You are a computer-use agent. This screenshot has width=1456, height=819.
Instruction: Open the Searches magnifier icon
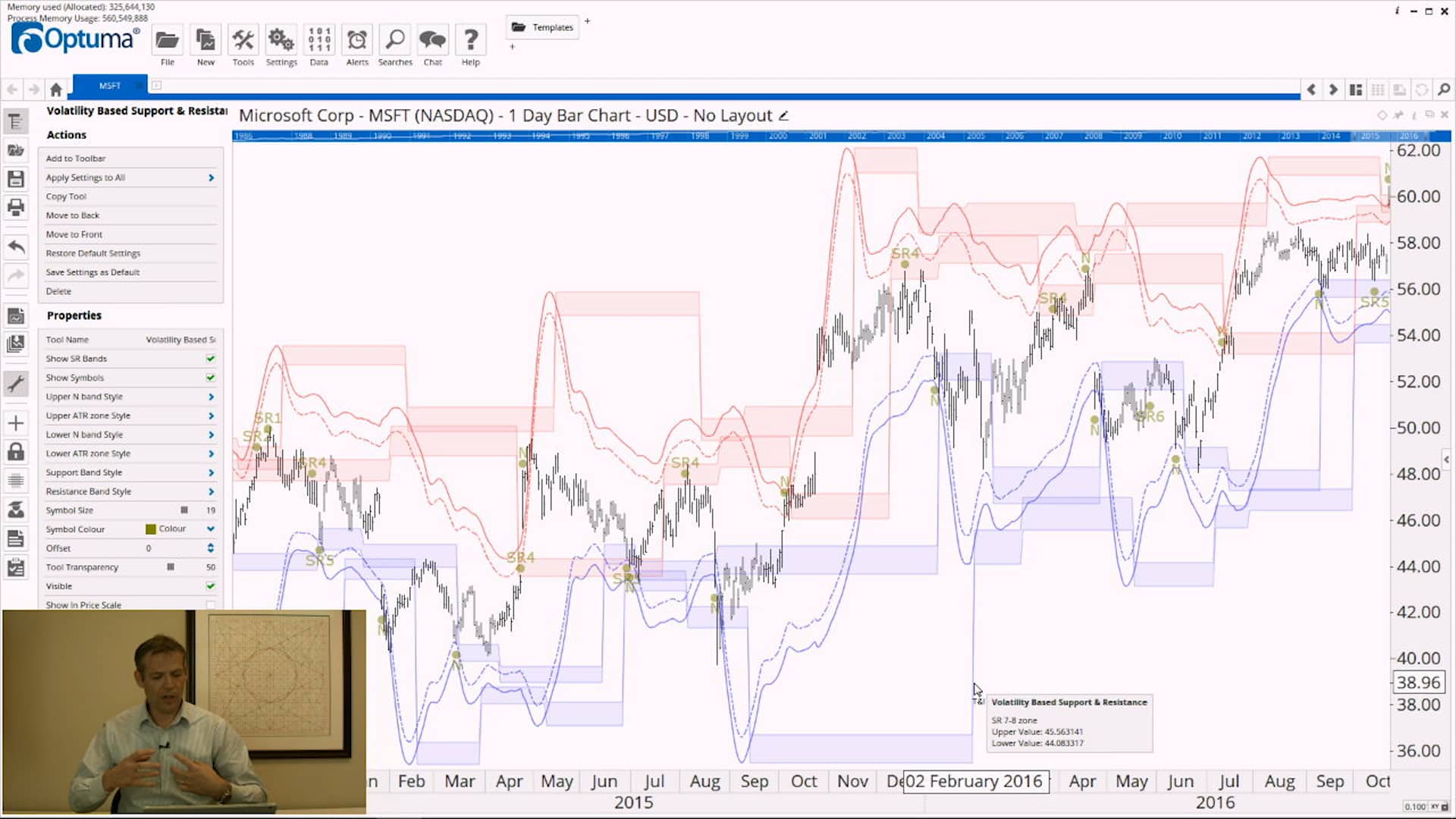tap(395, 40)
